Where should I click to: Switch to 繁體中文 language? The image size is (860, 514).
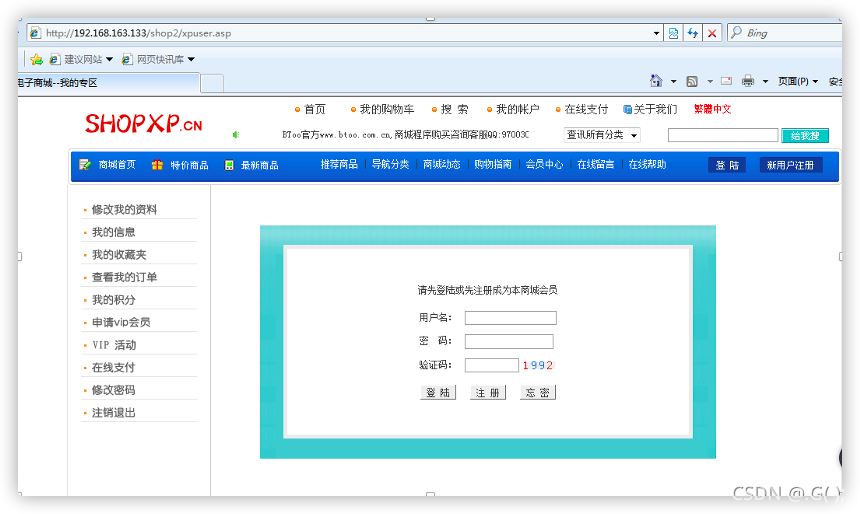[x=712, y=109]
